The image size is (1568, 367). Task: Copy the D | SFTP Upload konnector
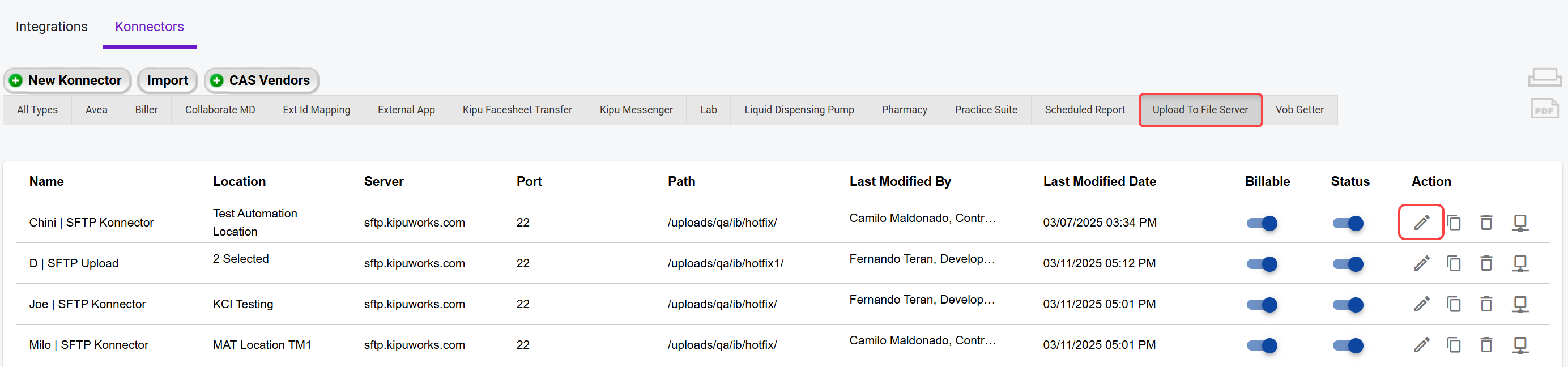(1454, 263)
